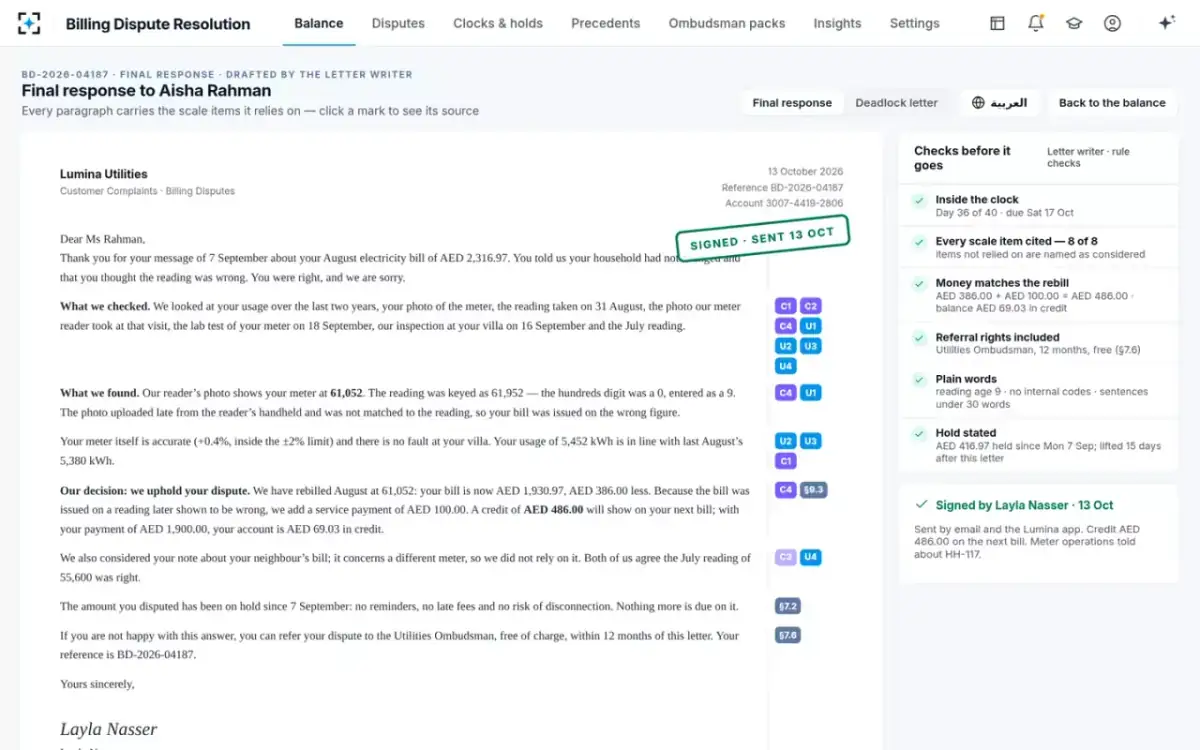Click 'Referral rights included' check row

pyautogui.click(x=1038, y=344)
